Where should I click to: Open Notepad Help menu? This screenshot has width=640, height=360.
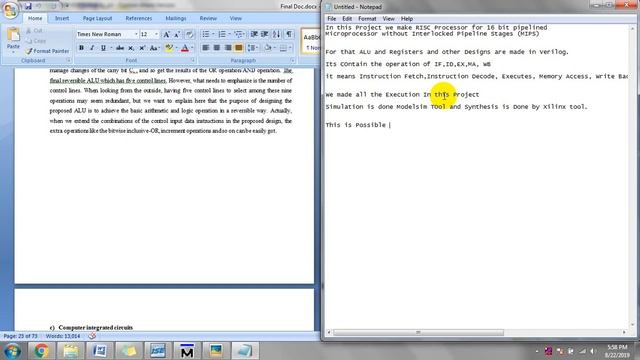pos(407,19)
